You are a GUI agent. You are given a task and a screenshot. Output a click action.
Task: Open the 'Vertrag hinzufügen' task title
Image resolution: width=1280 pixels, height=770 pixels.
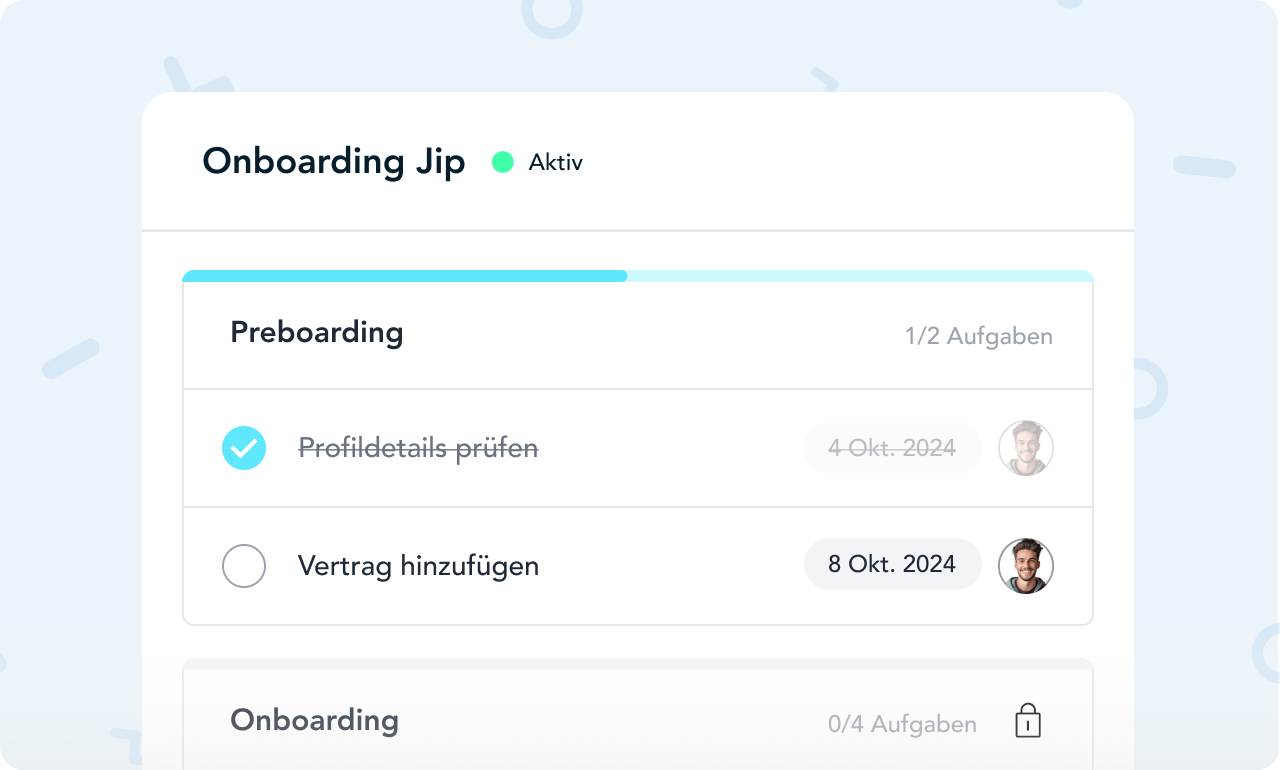[x=418, y=566]
